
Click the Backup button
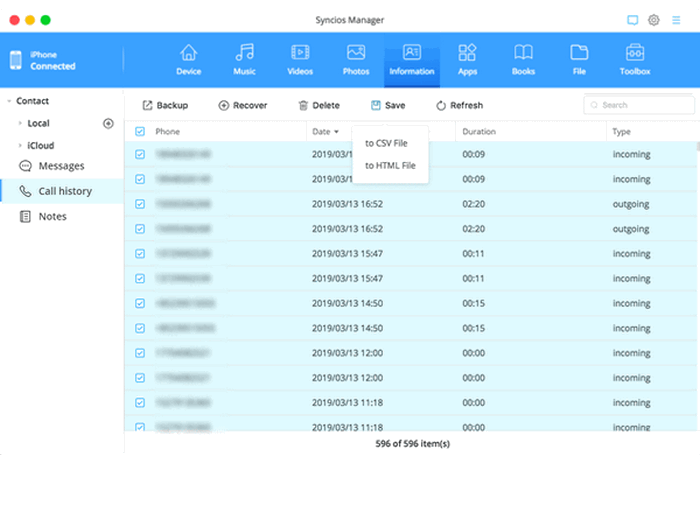click(x=165, y=105)
